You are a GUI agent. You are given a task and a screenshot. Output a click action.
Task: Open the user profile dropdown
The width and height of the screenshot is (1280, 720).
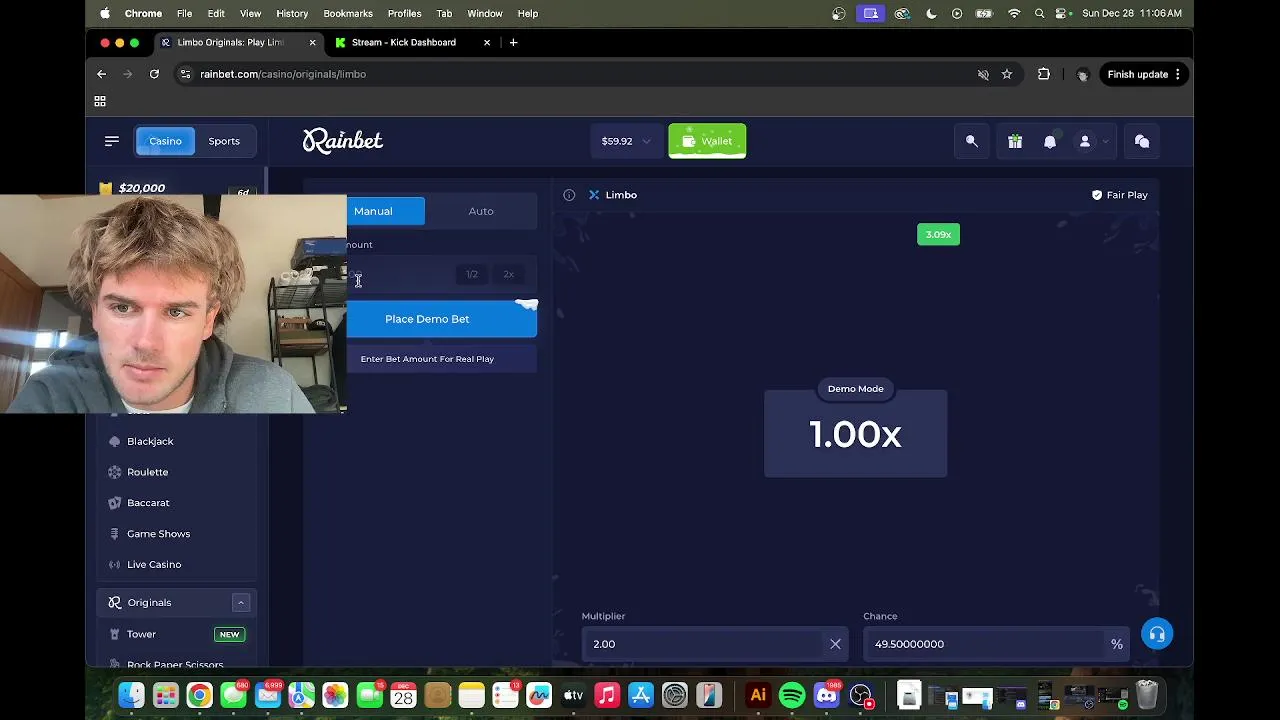coord(1092,141)
